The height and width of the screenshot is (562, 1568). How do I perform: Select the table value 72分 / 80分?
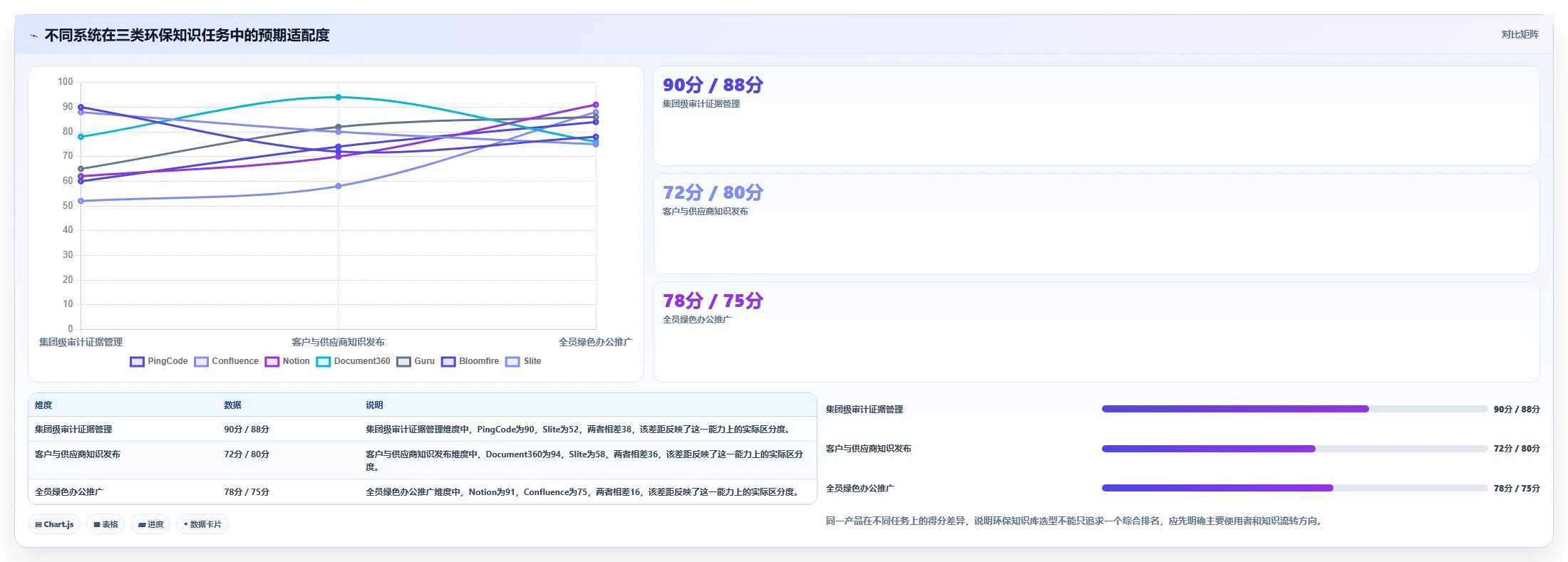click(x=247, y=454)
